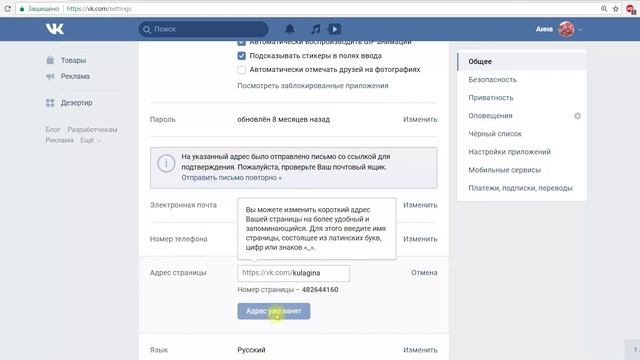Open the notifications bell icon
This screenshot has height=360, width=640.
(290, 29)
